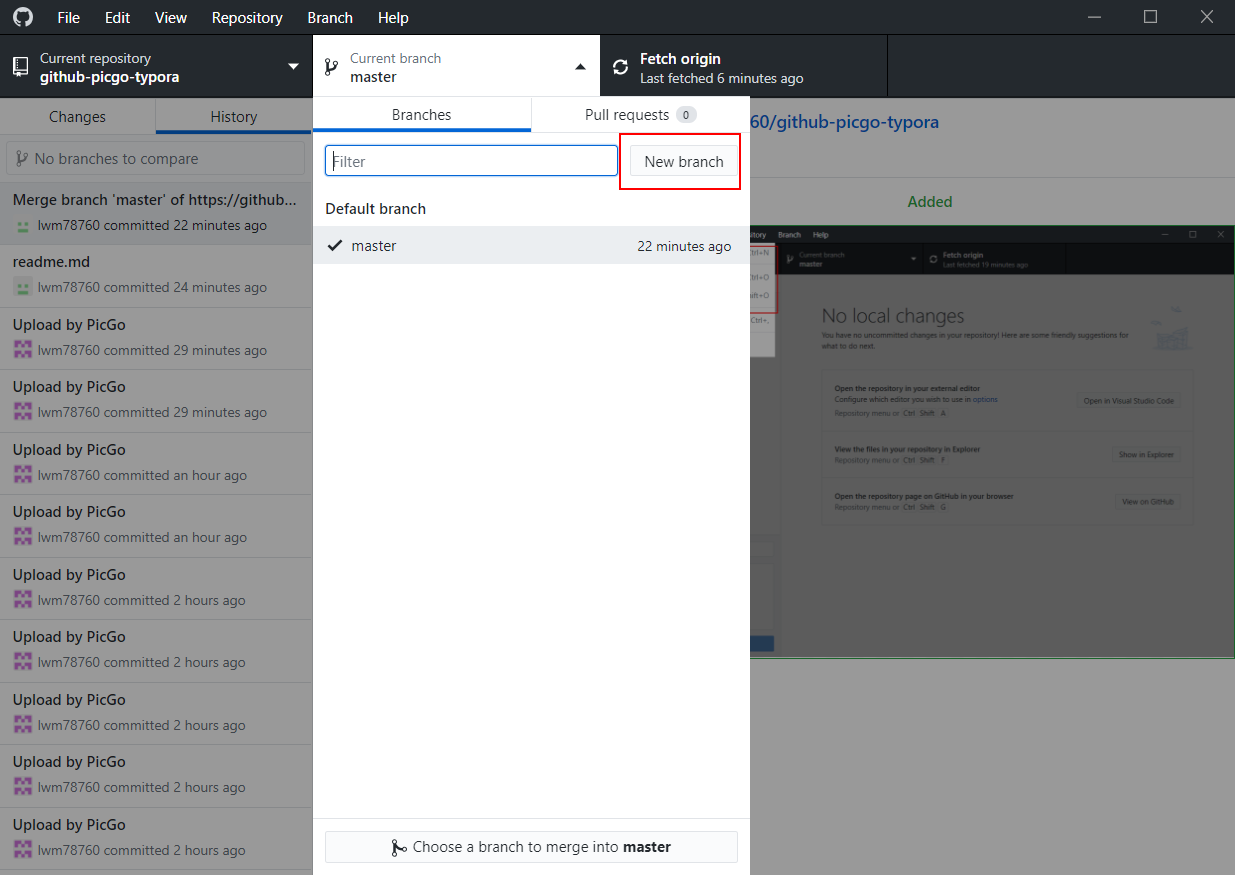Click Choose a branch to merge into master
This screenshot has width=1235, height=875.
[531, 847]
